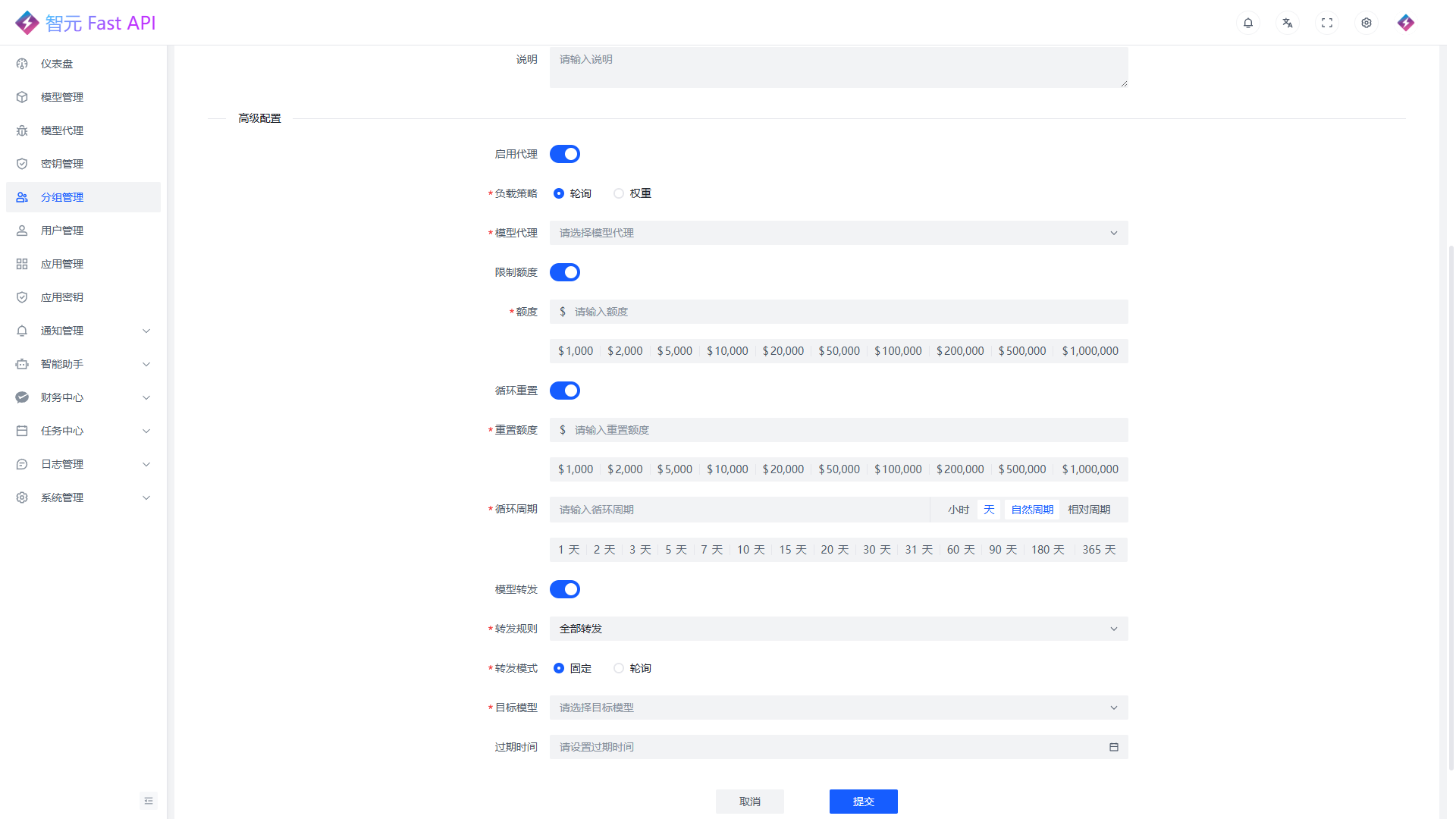Click the notification bell icon
1456x819 pixels.
coord(1248,23)
